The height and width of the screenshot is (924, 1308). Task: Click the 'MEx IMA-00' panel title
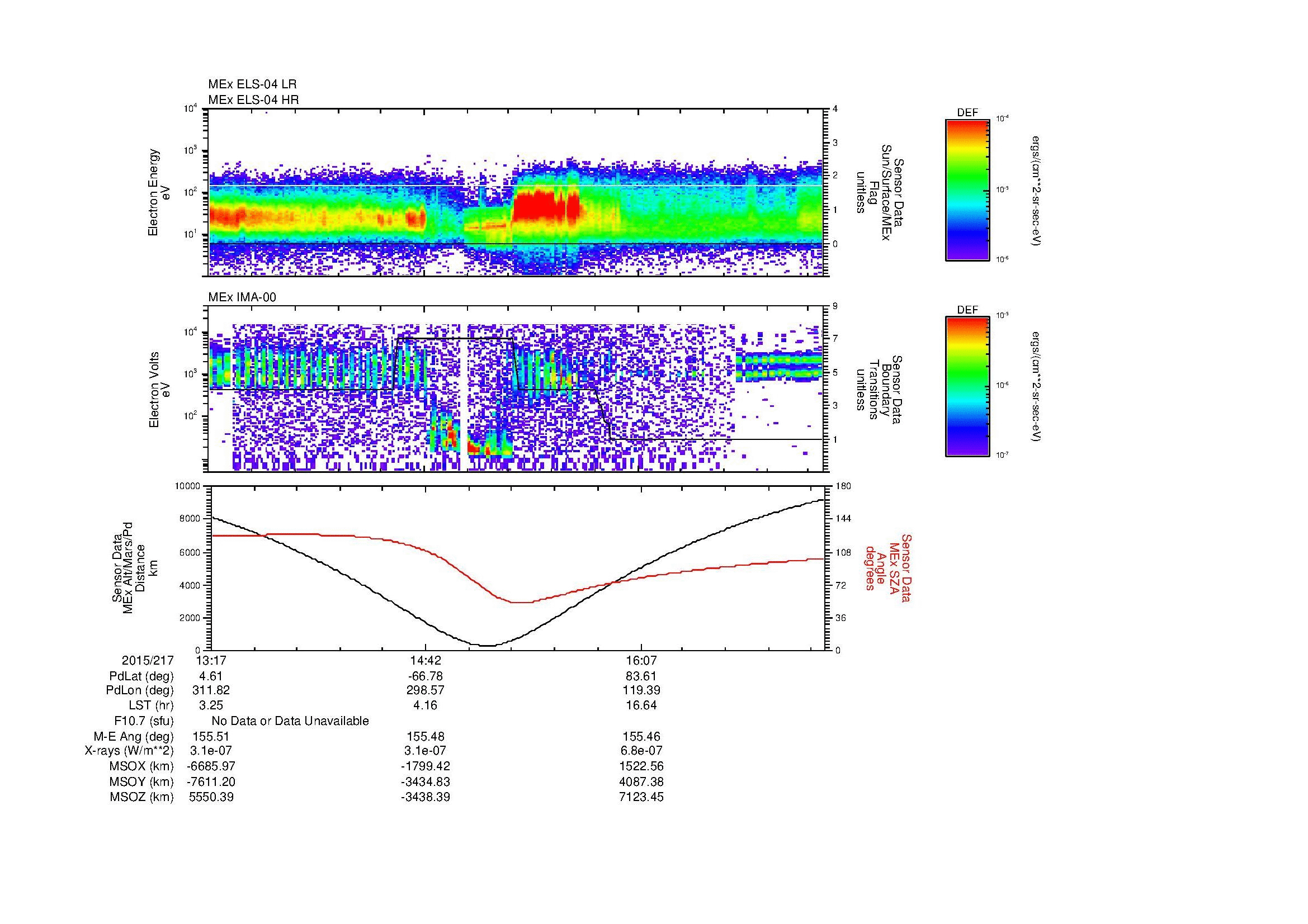[242, 297]
